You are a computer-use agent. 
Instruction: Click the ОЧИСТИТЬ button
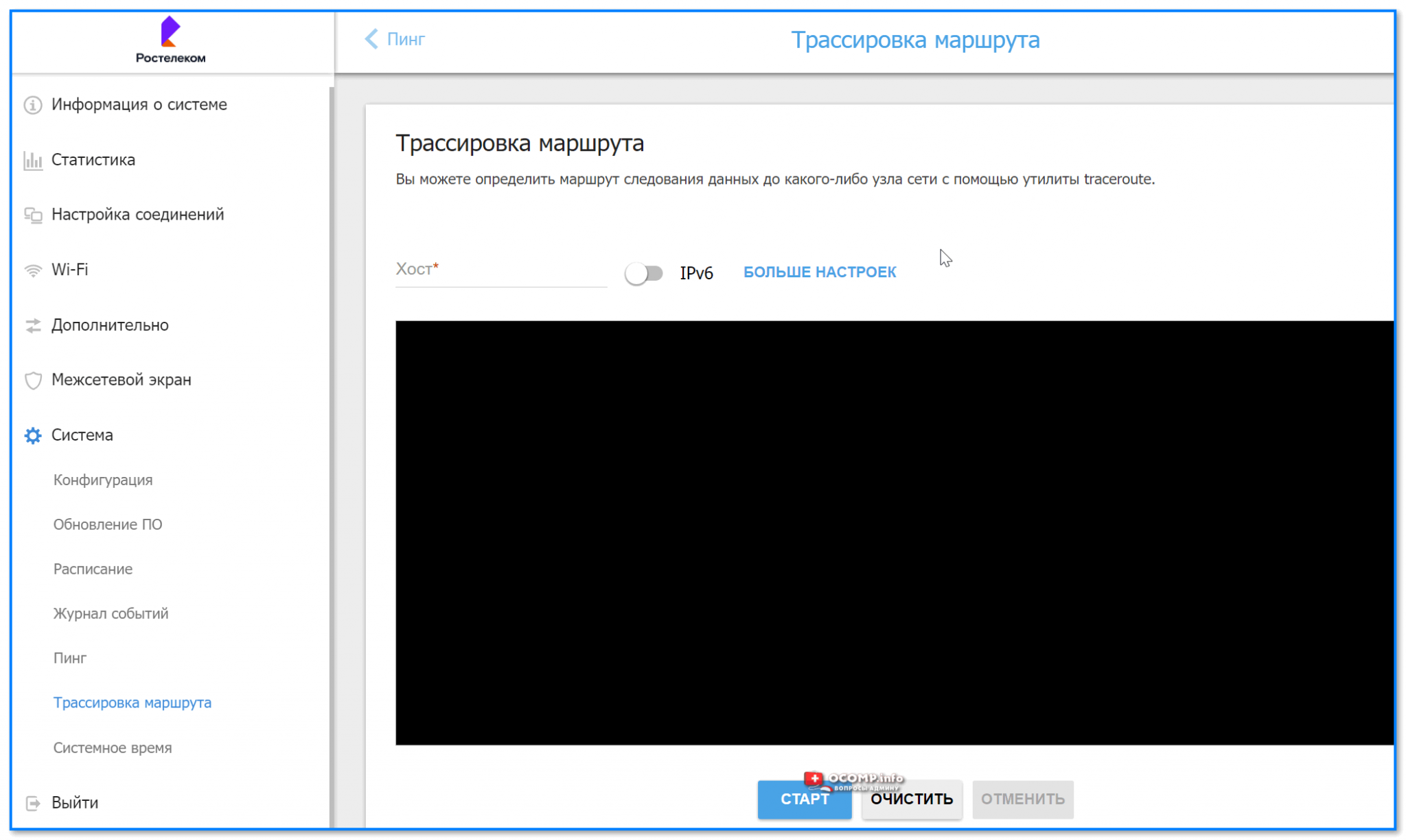click(x=912, y=800)
